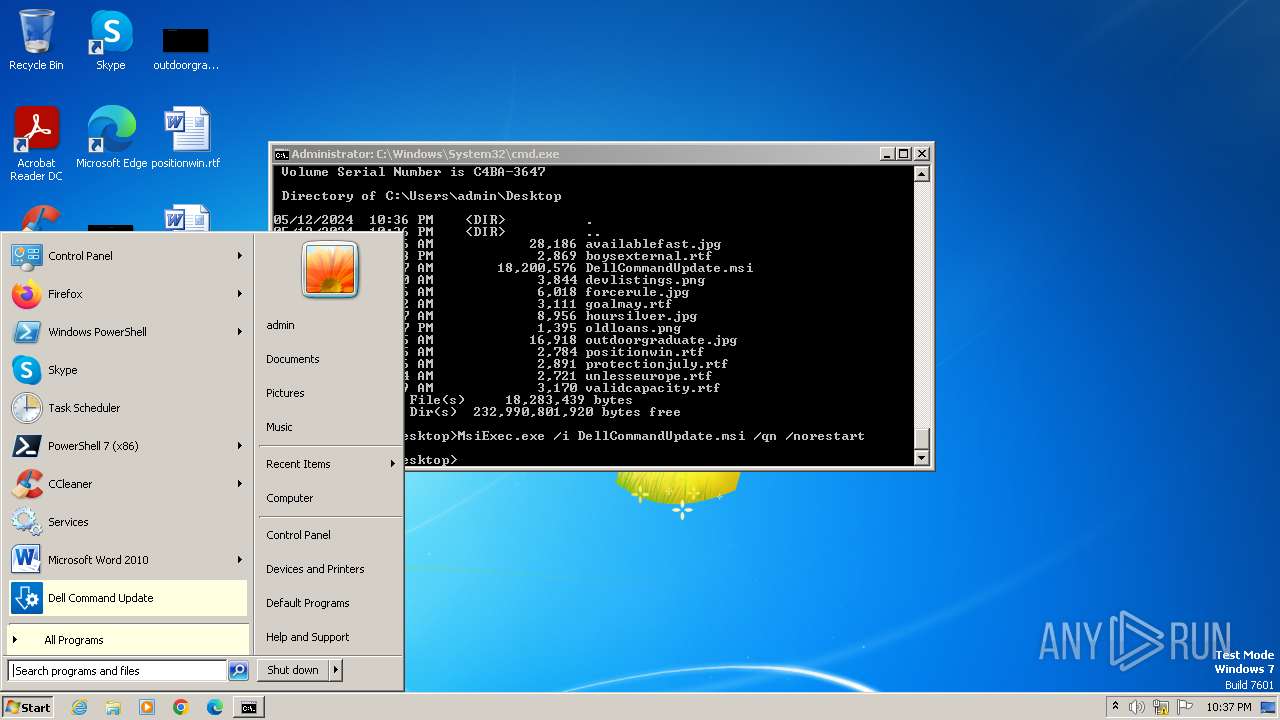Click the Search programs and files box
Viewport: 1280px width, 720px height.
point(117,671)
